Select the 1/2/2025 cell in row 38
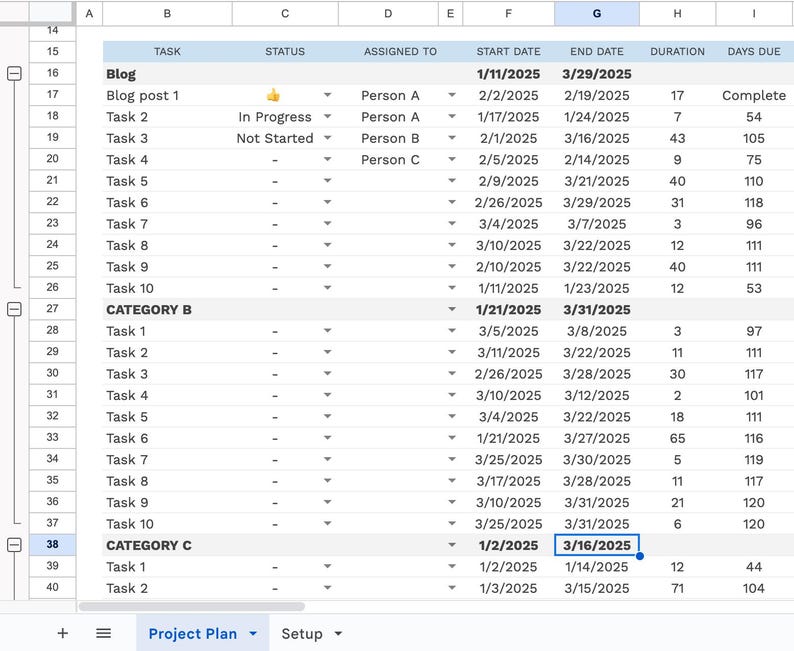This screenshot has width=794, height=651. point(508,545)
